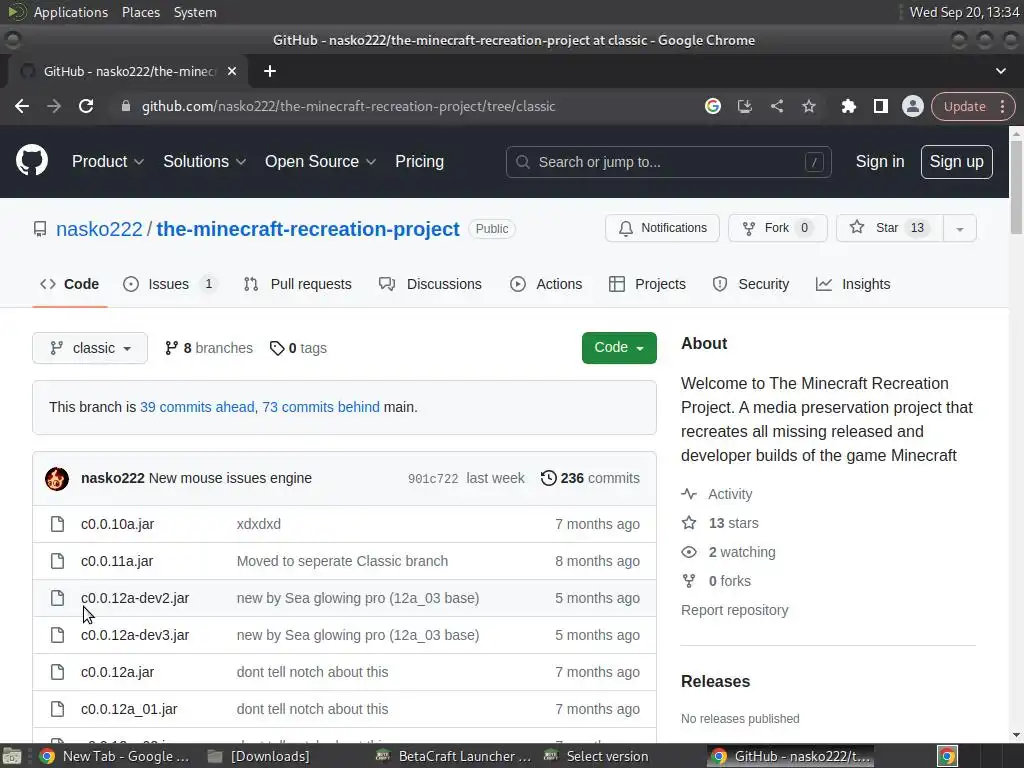Viewport: 1024px width, 768px height.
Task: Click the 39 commits ahead link
Action: pos(197,407)
